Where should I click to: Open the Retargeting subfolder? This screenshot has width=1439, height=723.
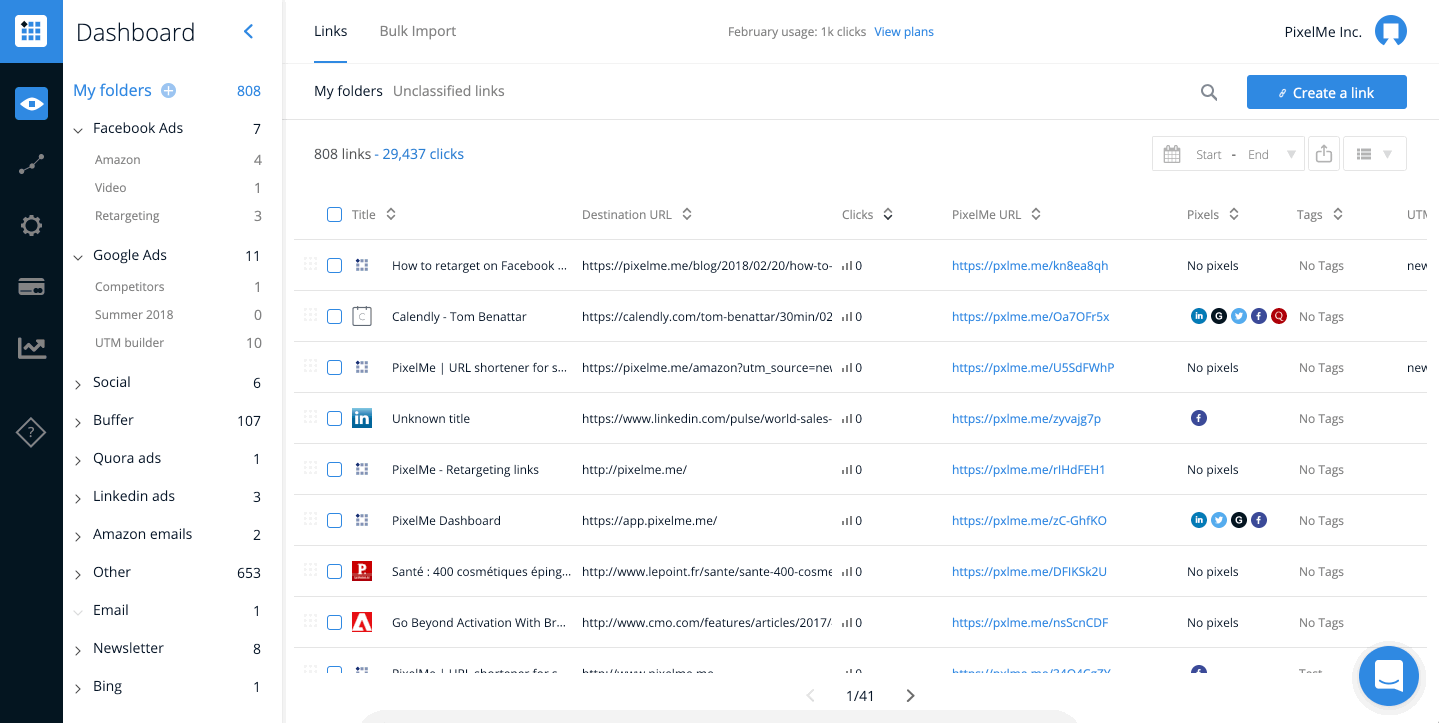(x=127, y=216)
